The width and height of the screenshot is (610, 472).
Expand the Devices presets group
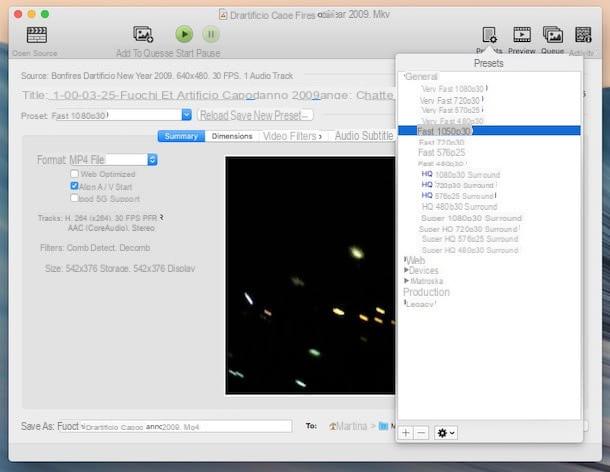click(x=406, y=270)
